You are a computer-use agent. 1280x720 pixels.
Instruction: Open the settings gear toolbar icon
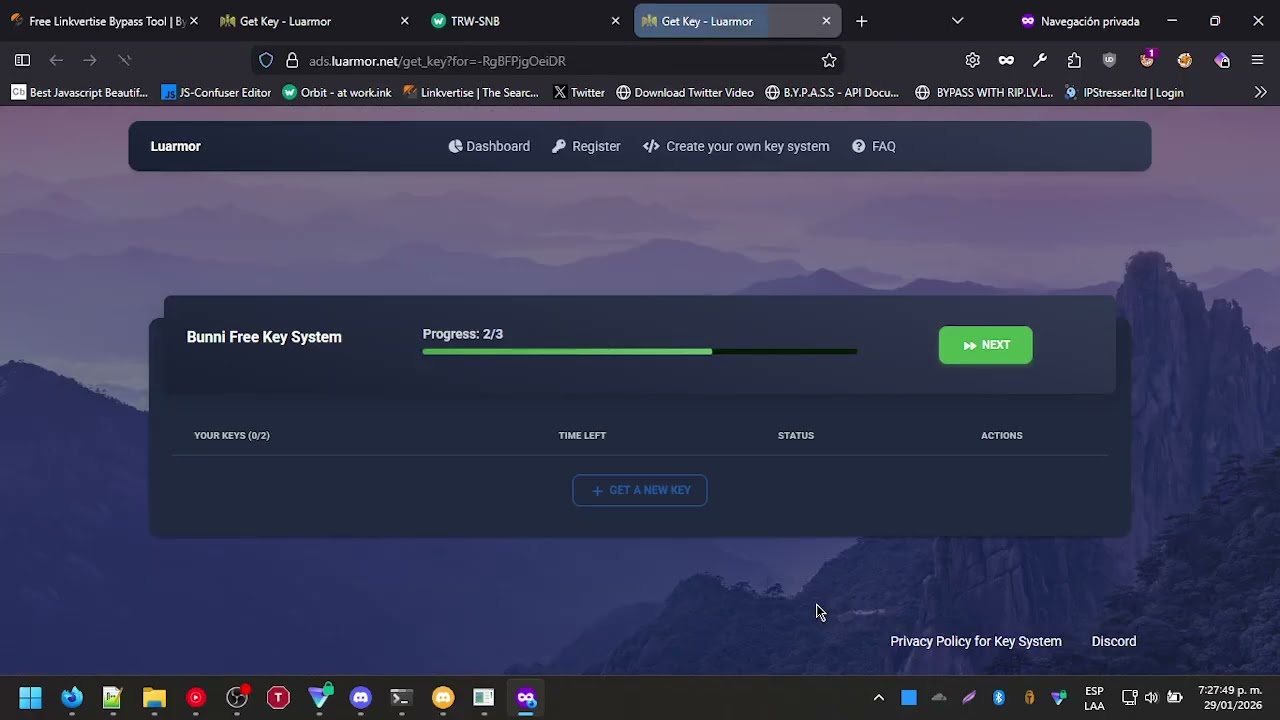pyautogui.click(x=972, y=60)
